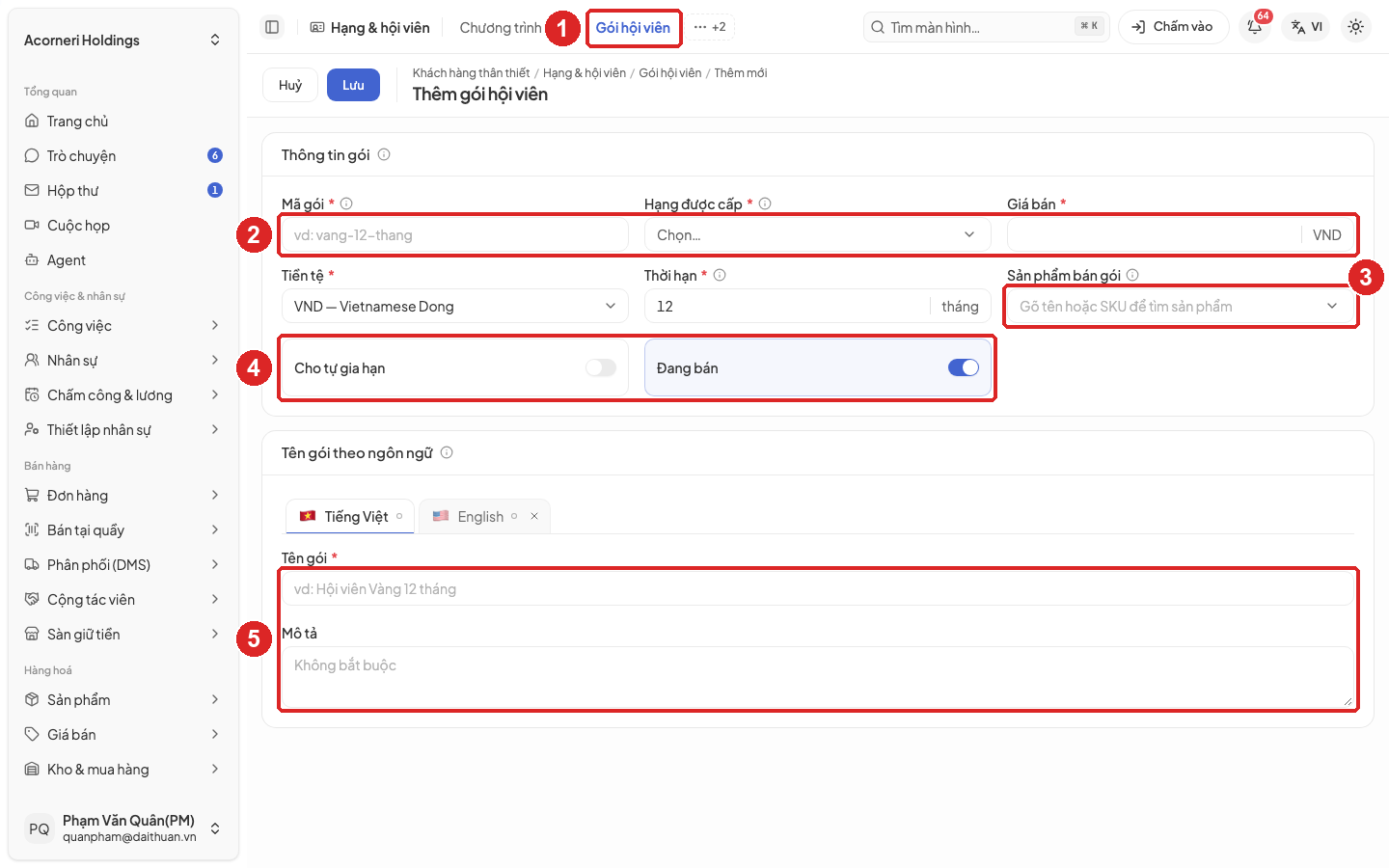This screenshot has width=1389, height=868.
Task: Click the Mô tả description textarea
Action: click(x=817, y=677)
